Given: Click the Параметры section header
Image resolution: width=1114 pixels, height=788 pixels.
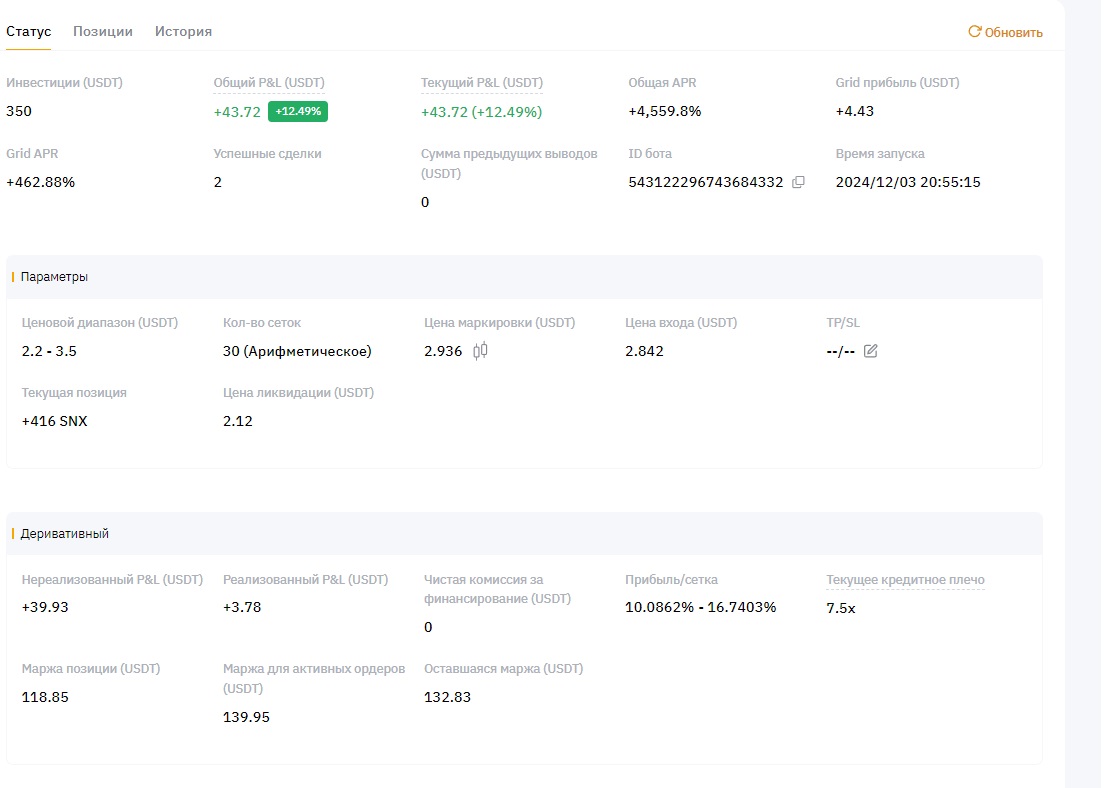Looking at the screenshot, I should click(54, 277).
